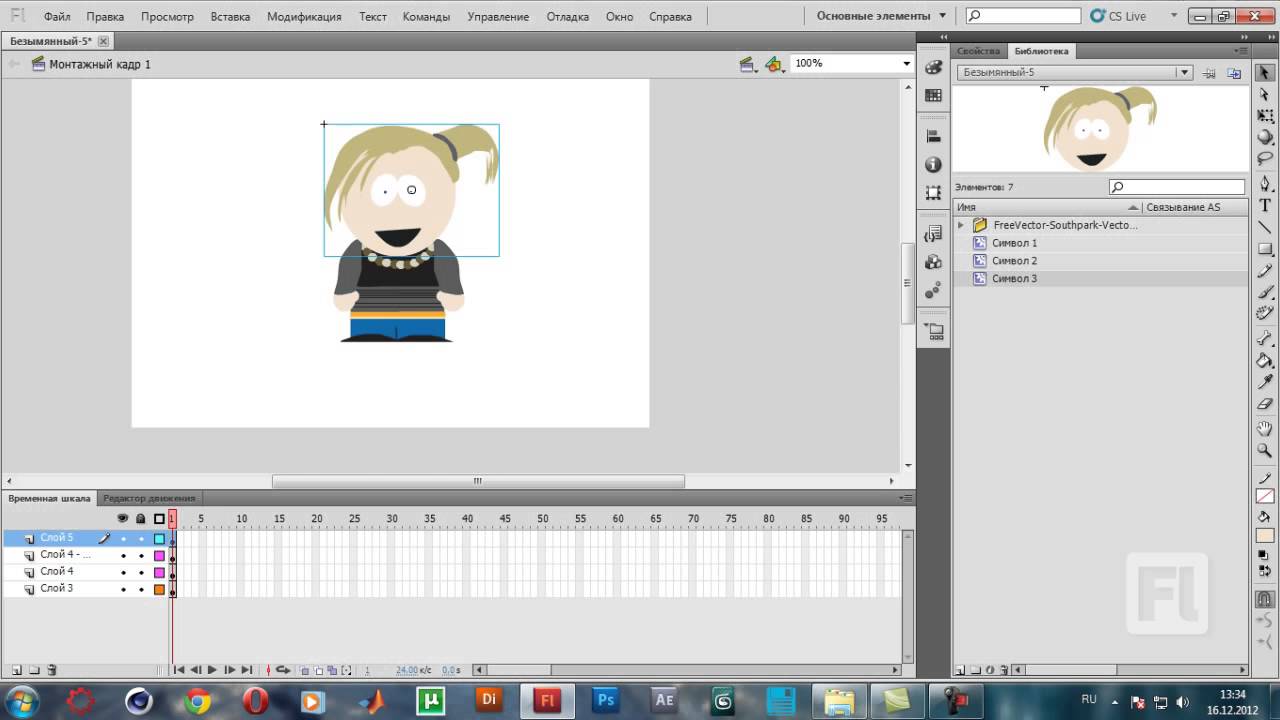
Task: Open the Info panel icon
Action: coord(933,164)
